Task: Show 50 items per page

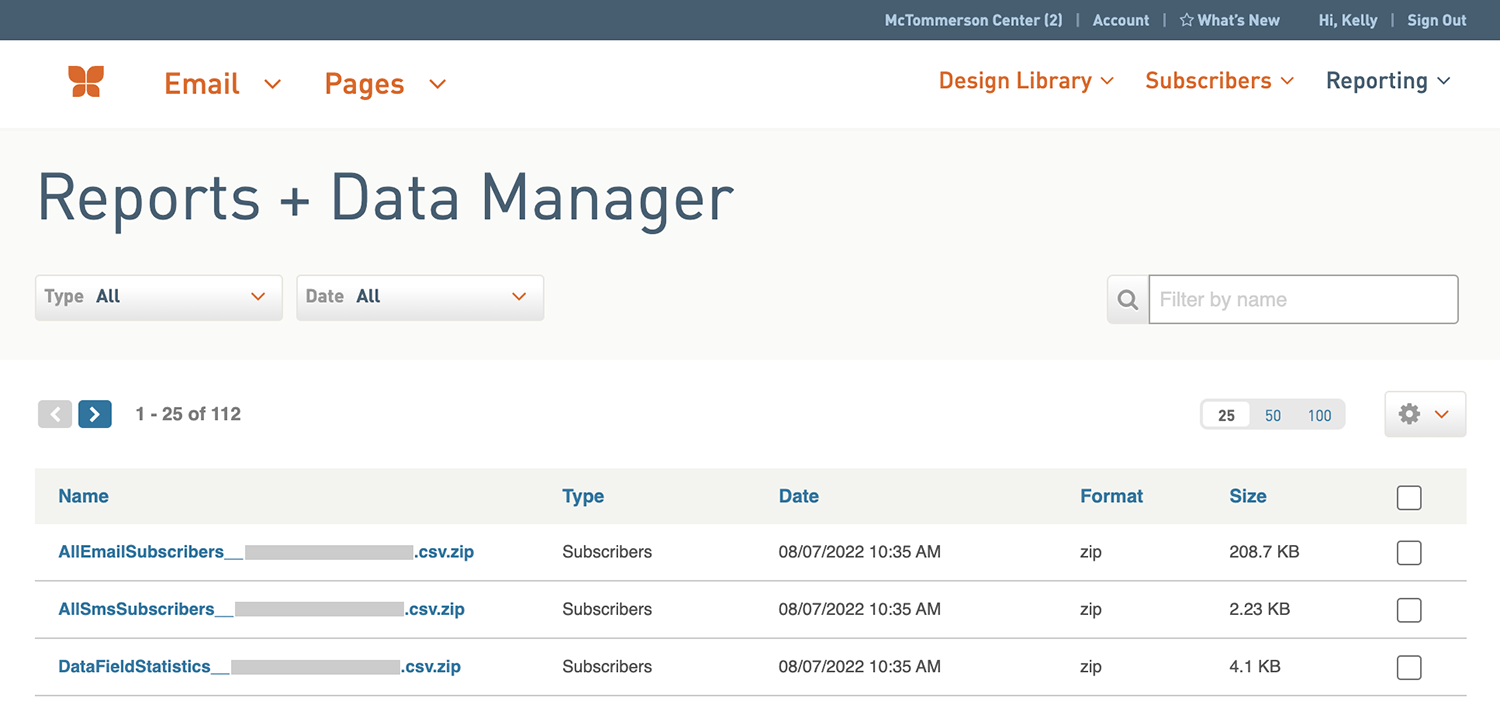Action: point(1273,415)
